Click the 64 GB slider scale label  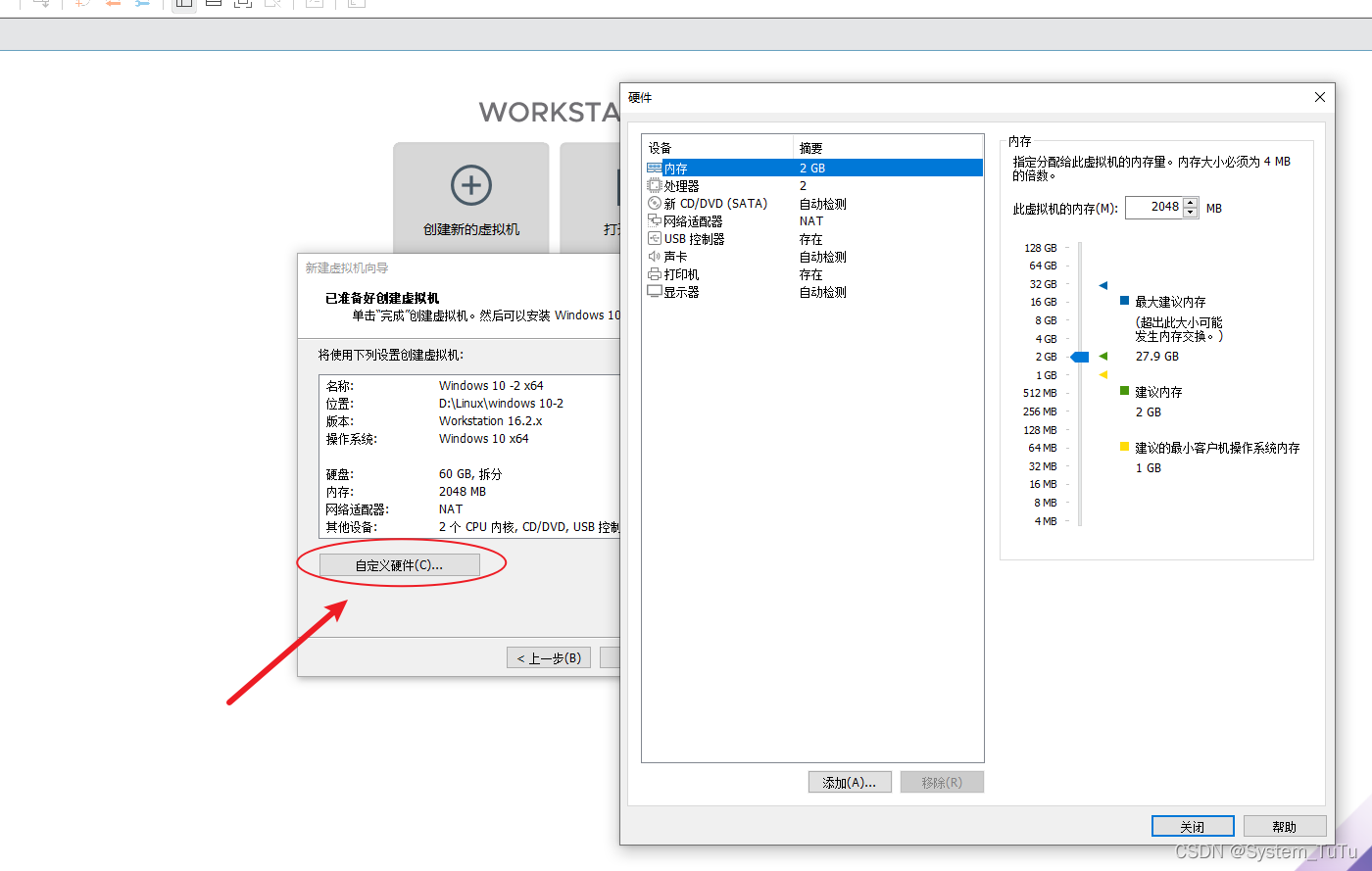[x=1043, y=266]
